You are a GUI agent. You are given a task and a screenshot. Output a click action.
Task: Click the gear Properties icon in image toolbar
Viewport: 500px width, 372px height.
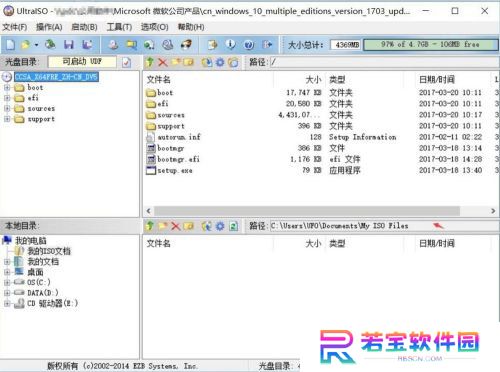tap(220, 62)
